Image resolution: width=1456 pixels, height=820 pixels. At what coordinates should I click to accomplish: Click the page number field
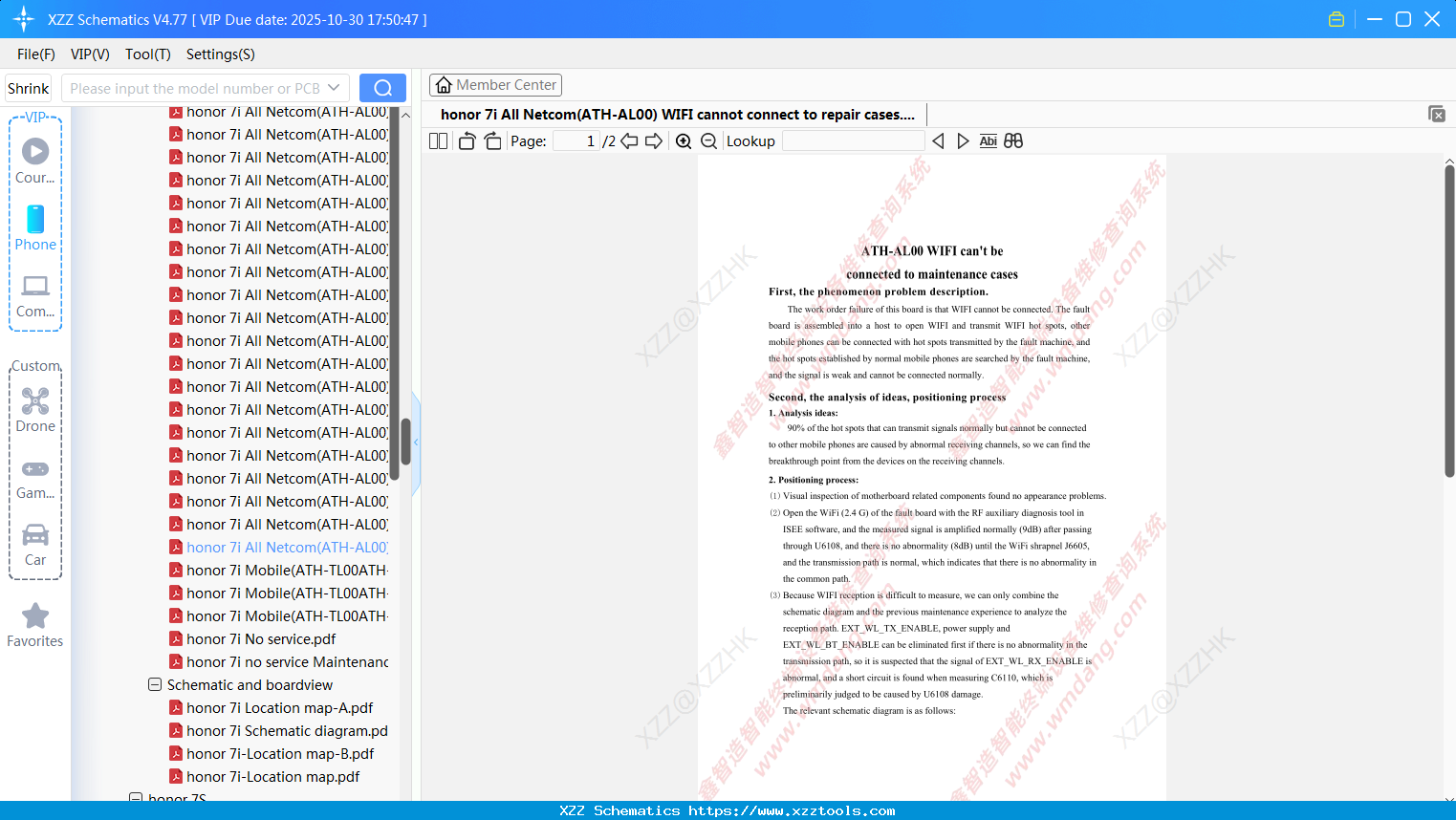(576, 141)
